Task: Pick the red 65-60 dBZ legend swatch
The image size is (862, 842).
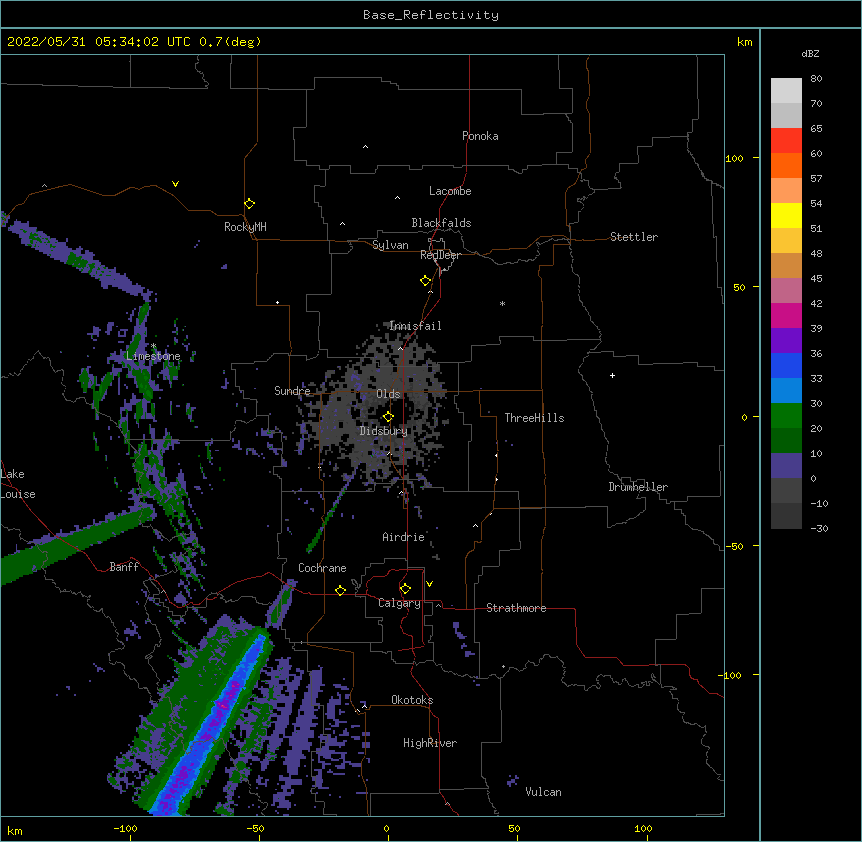Action: tap(786, 140)
